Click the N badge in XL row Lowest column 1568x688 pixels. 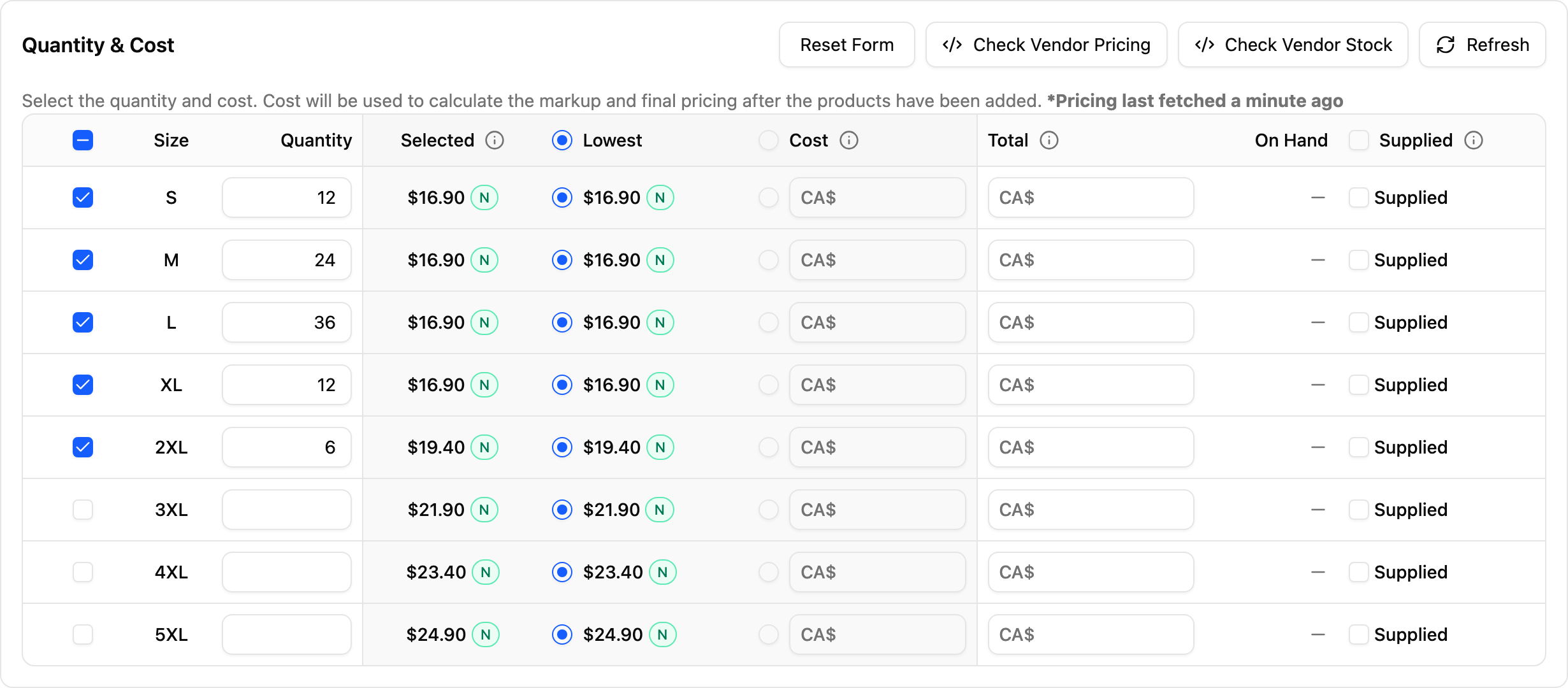click(660, 385)
